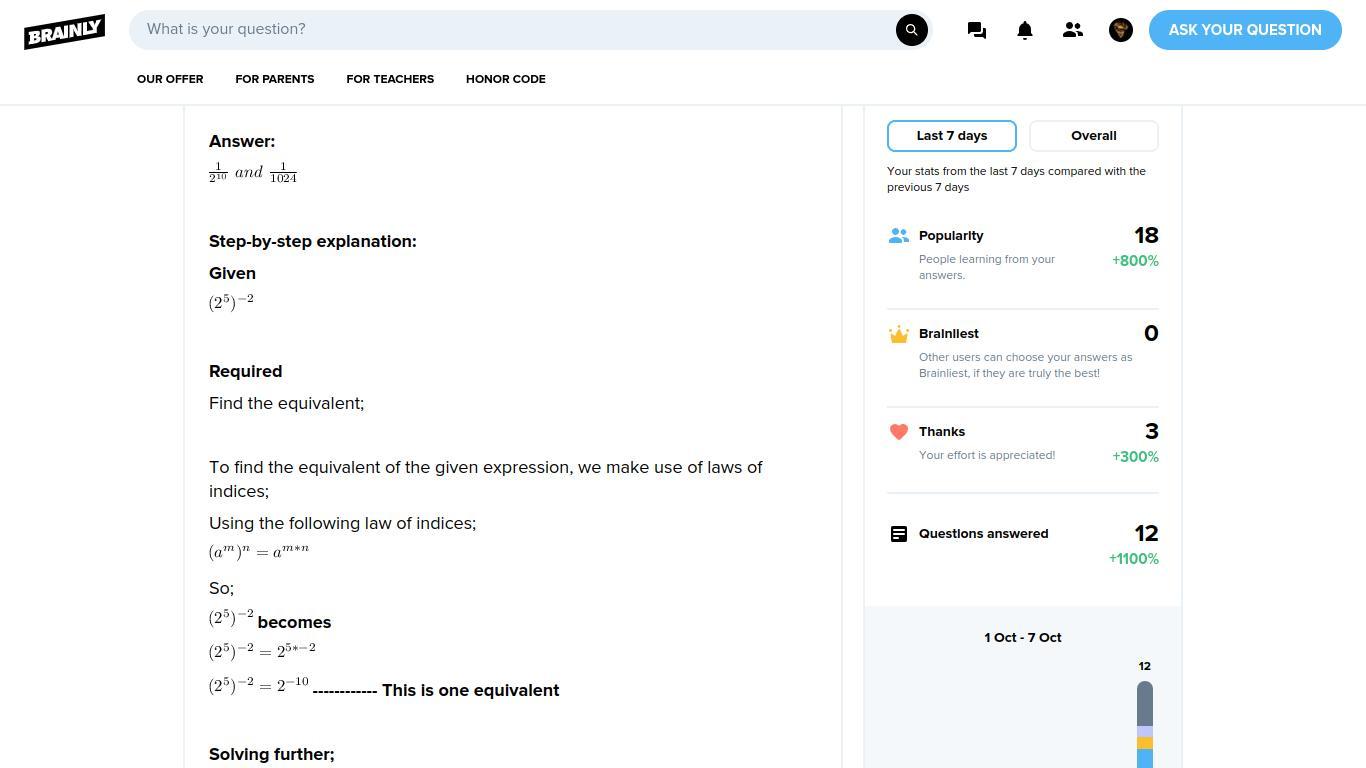Screen dimensions: 1366x768
Task: Focus the 'What is your question?' search field
Action: click(515, 30)
